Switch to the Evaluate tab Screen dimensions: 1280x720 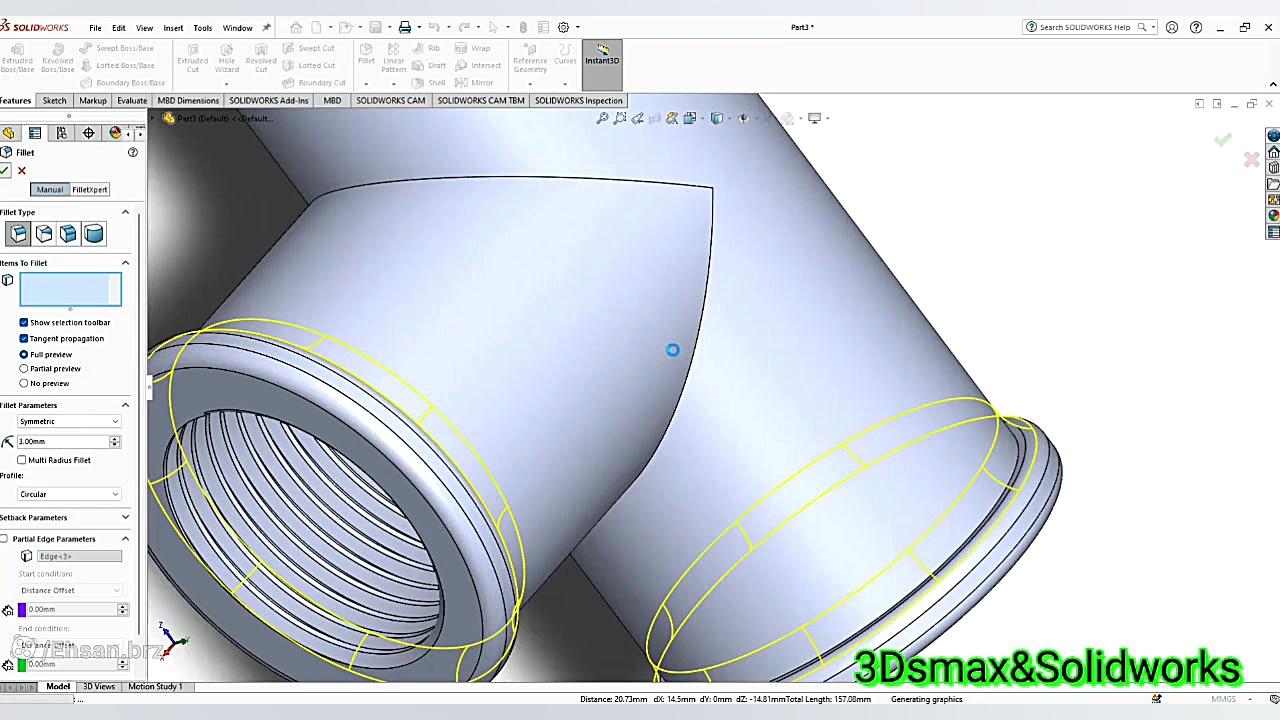[132, 100]
